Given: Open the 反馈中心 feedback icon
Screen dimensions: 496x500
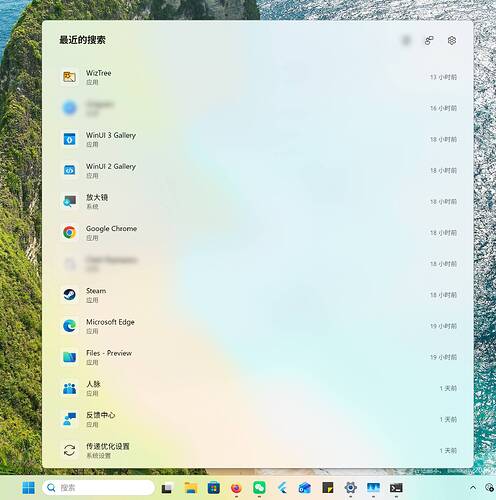Looking at the screenshot, I should point(70,419).
